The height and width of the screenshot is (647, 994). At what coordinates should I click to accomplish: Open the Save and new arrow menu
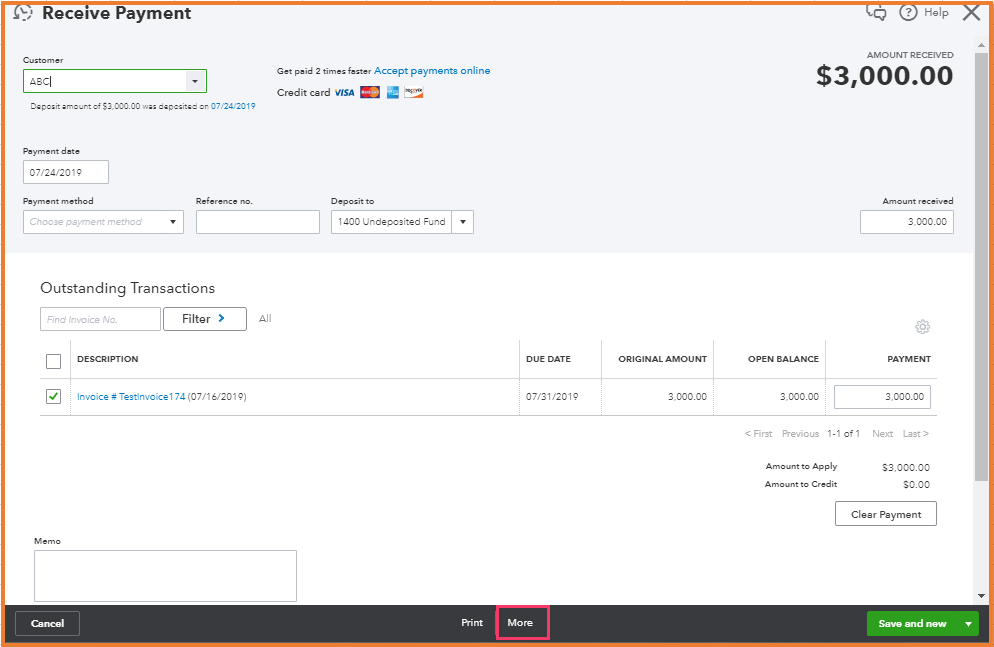968,624
